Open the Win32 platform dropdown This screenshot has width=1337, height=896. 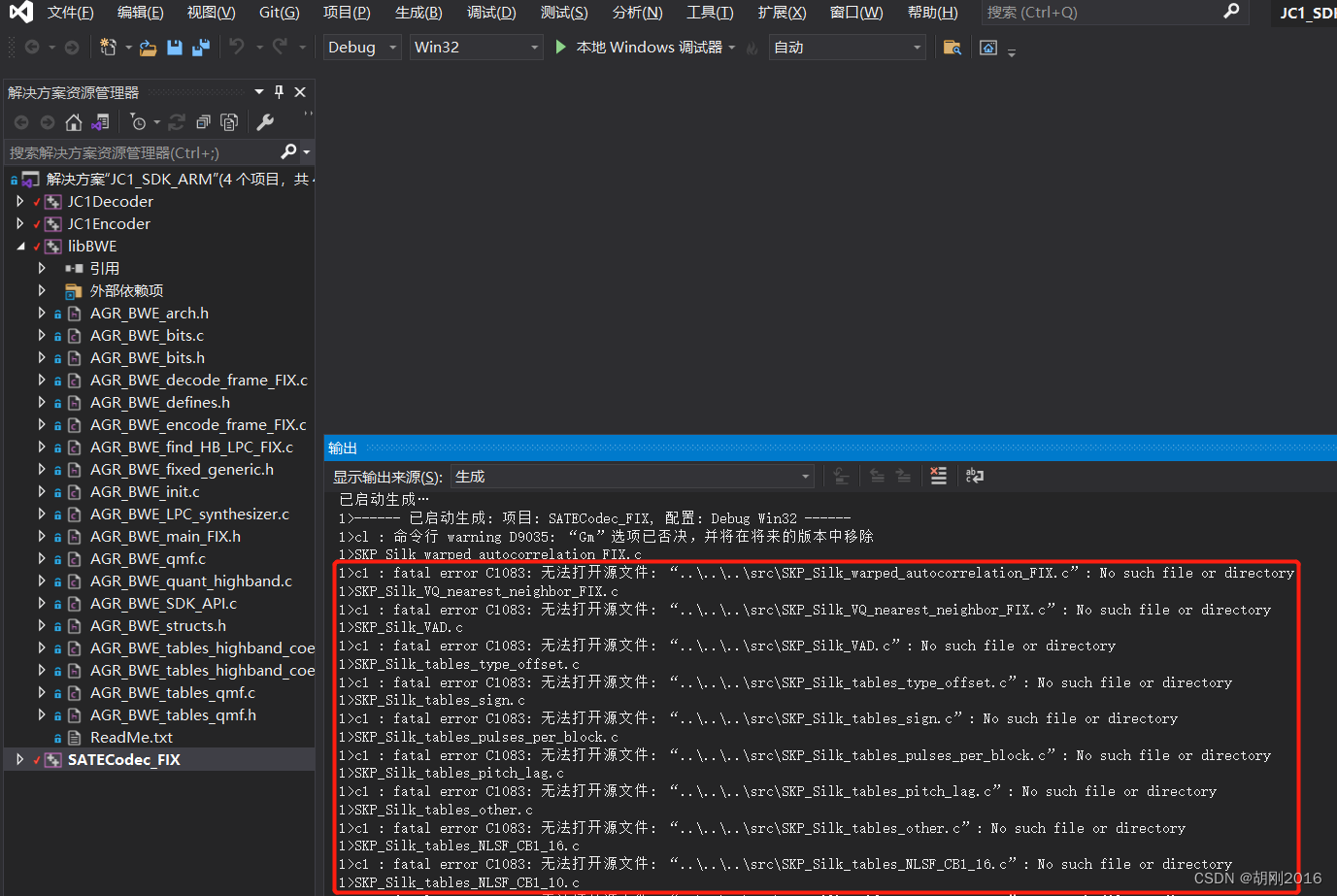[x=476, y=47]
